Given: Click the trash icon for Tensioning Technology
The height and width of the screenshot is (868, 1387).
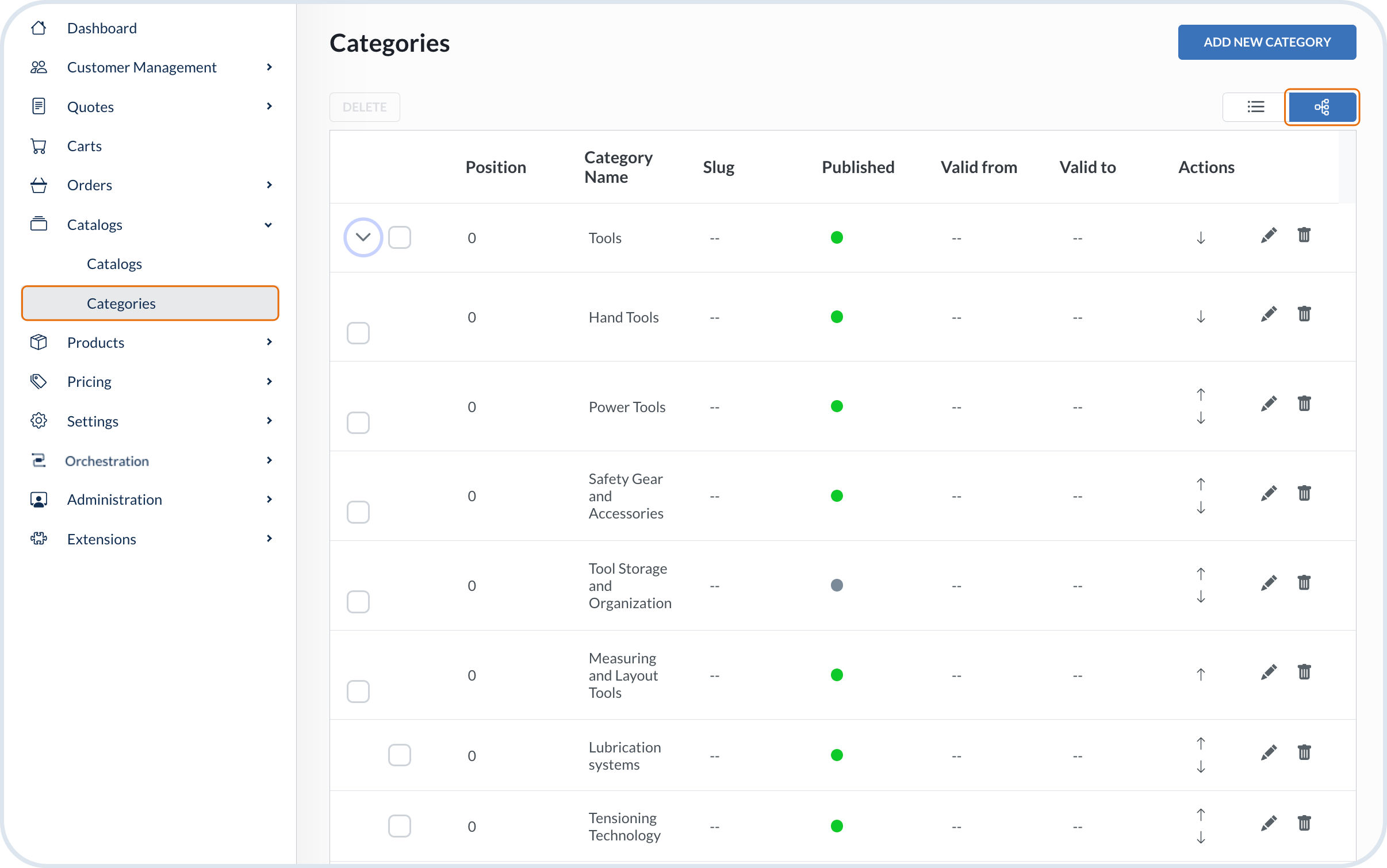Looking at the screenshot, I should (1304, 823).
